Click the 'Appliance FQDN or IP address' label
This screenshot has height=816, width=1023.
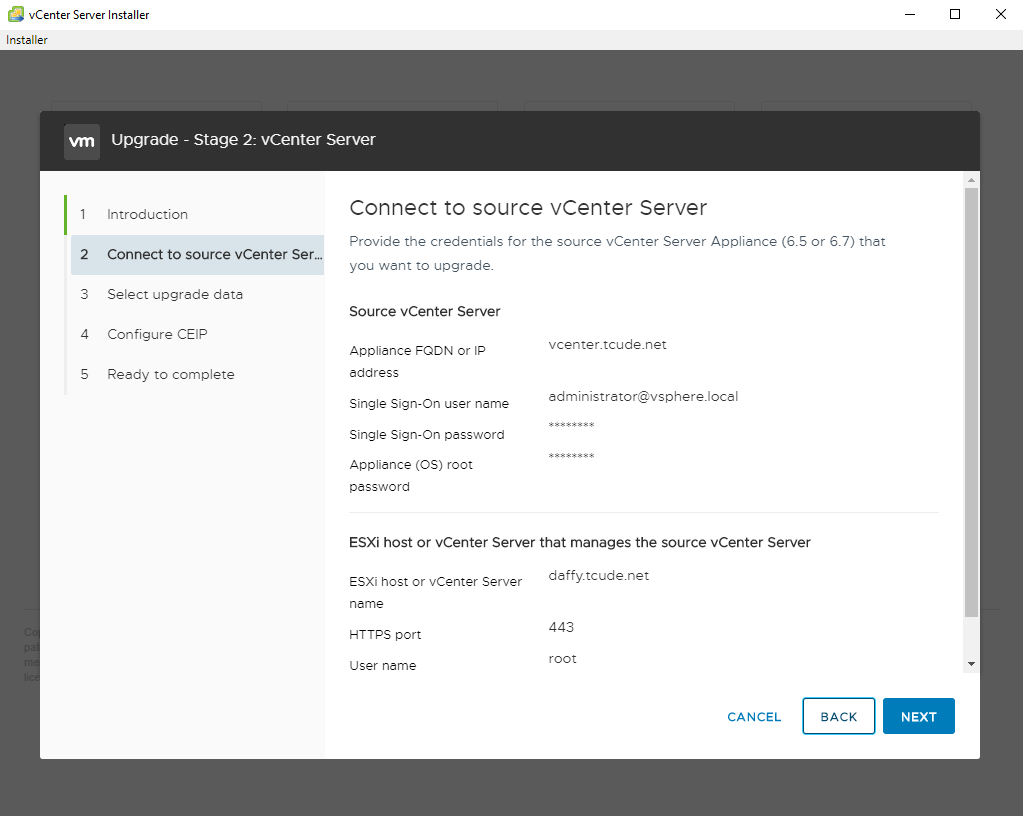pyautogui.click(x=418, y=361)
